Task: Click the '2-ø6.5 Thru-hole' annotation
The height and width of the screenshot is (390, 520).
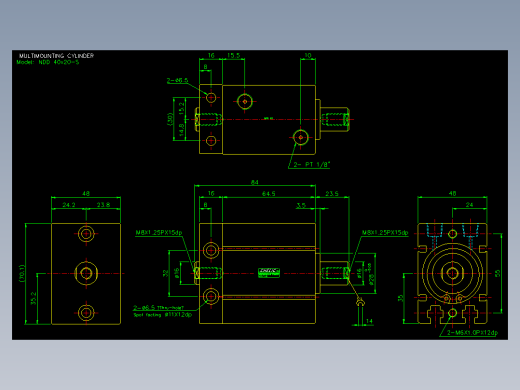Action: [x=158, y=308]
